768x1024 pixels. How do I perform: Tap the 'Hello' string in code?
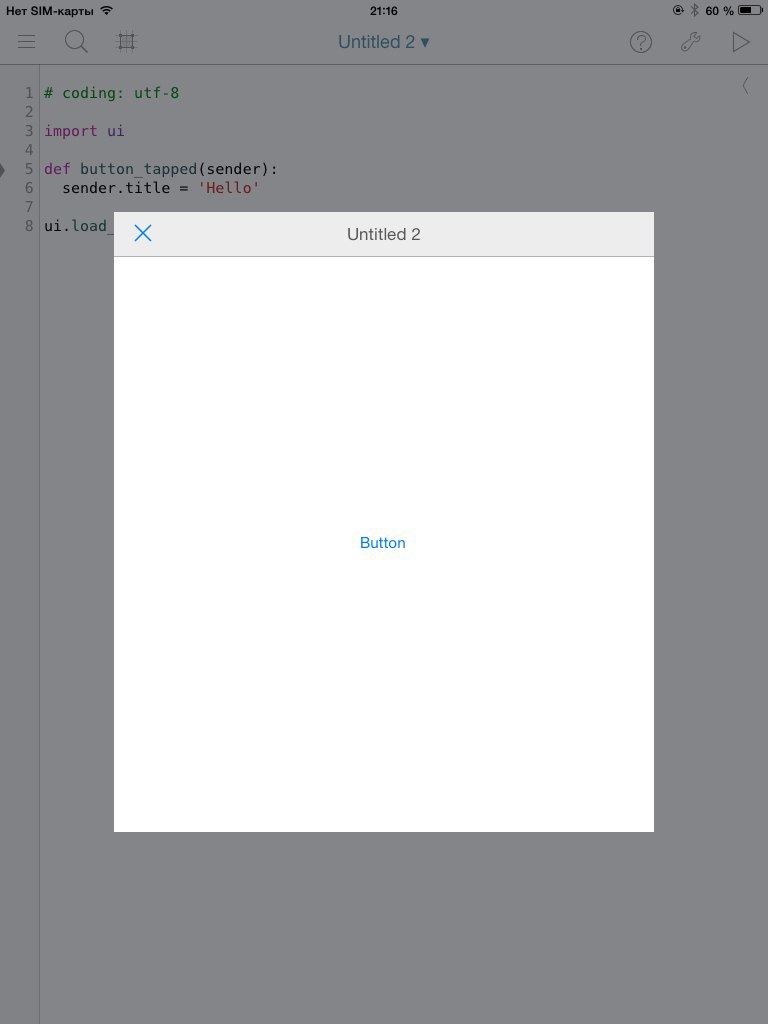(229, 188)
